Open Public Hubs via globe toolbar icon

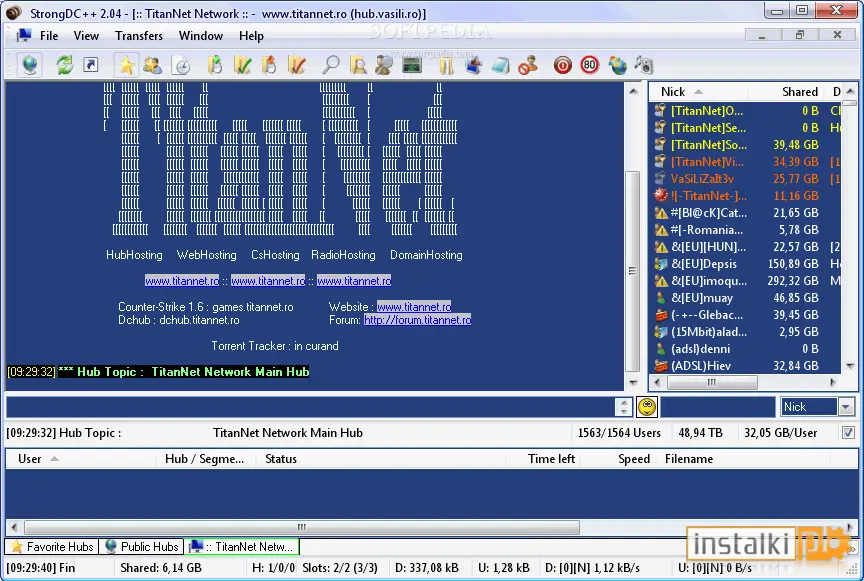coord(30,65)
